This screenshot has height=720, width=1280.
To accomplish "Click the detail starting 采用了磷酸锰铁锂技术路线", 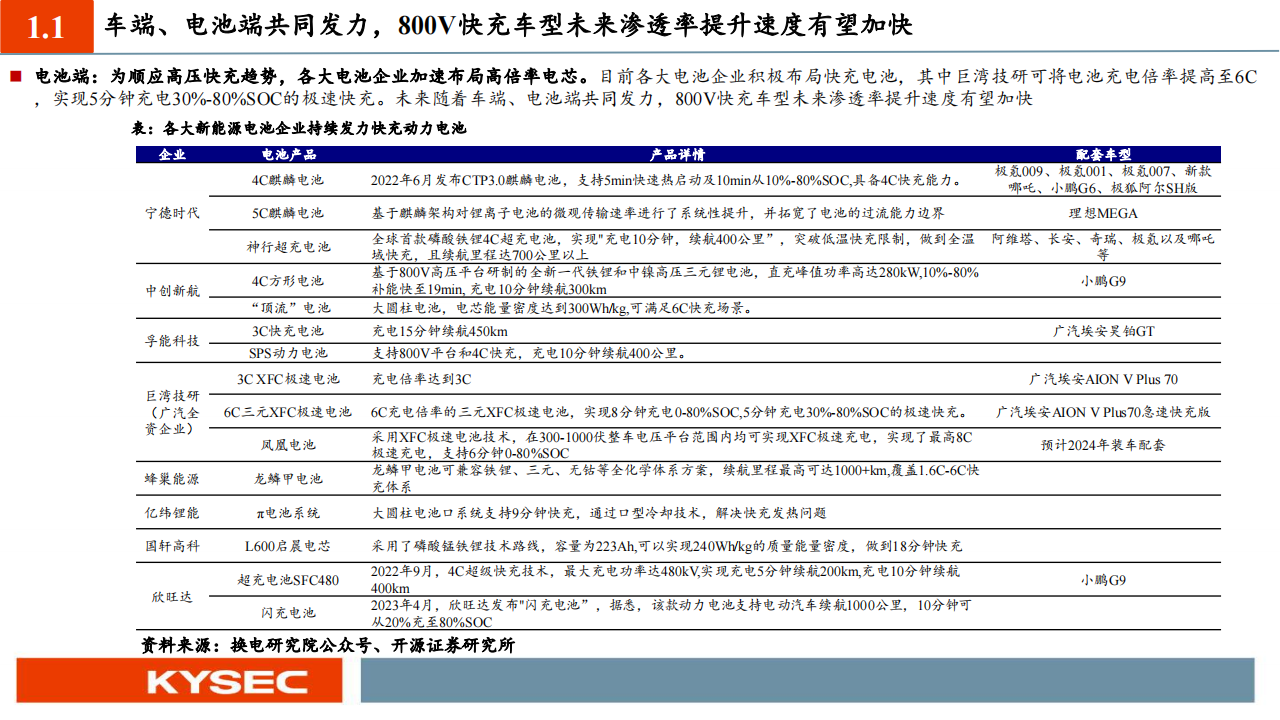I will 667,546.
